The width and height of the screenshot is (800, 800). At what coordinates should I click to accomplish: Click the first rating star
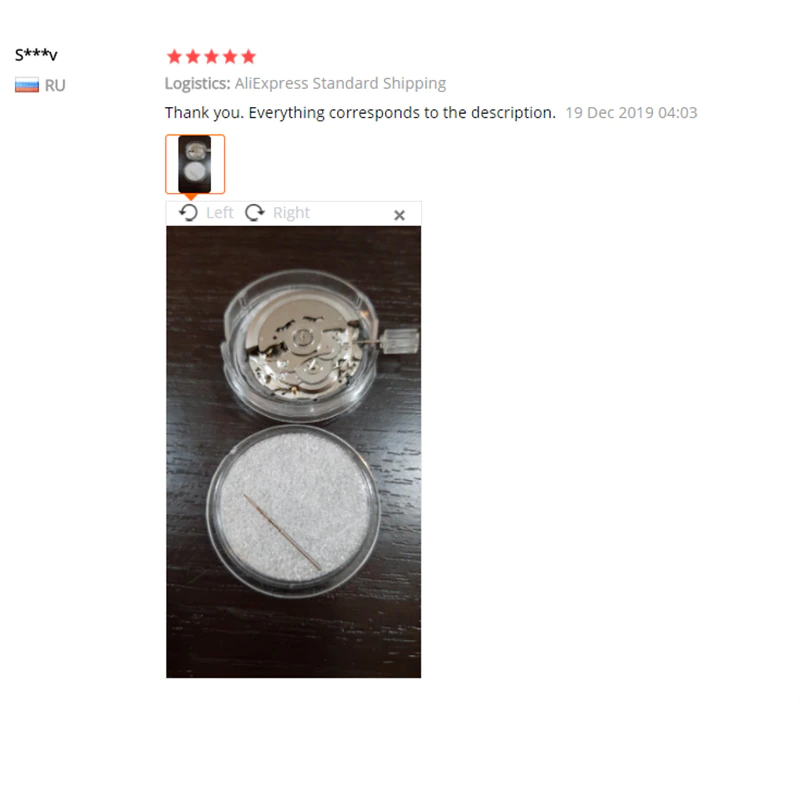[x=174, y=57]
